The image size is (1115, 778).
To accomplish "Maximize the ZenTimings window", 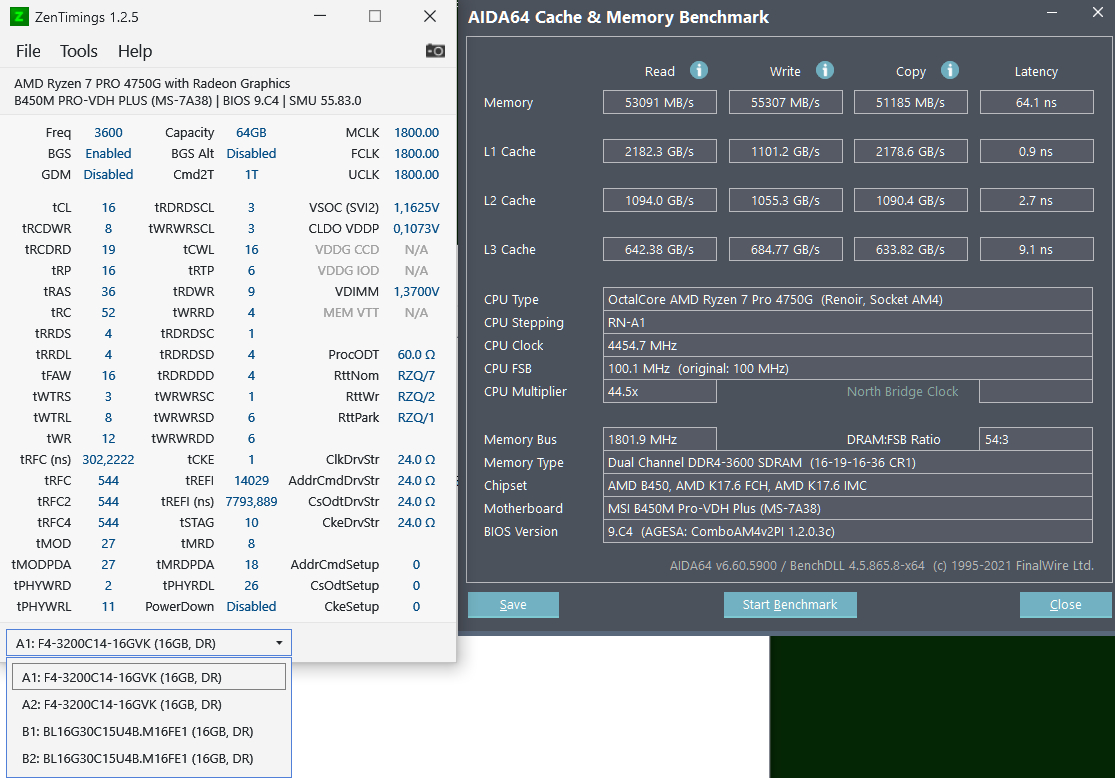I will [375, 16].
